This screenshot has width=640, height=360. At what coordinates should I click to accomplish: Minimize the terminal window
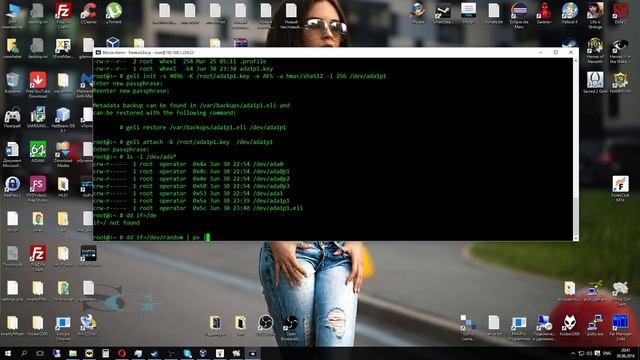click(x=540, y=53)
